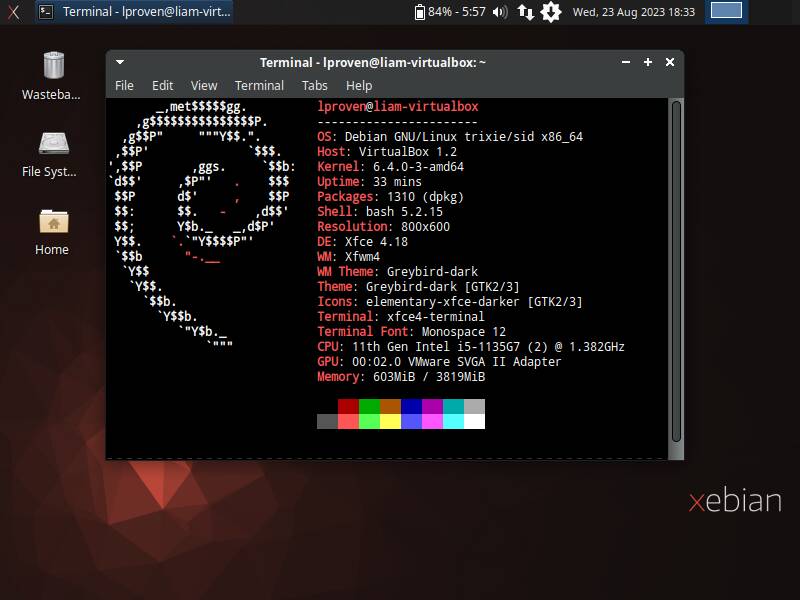This screenshot has height=600, width=800.
Task: Click the dark gray color block in terminal
Action: click(x=327, y=421)
